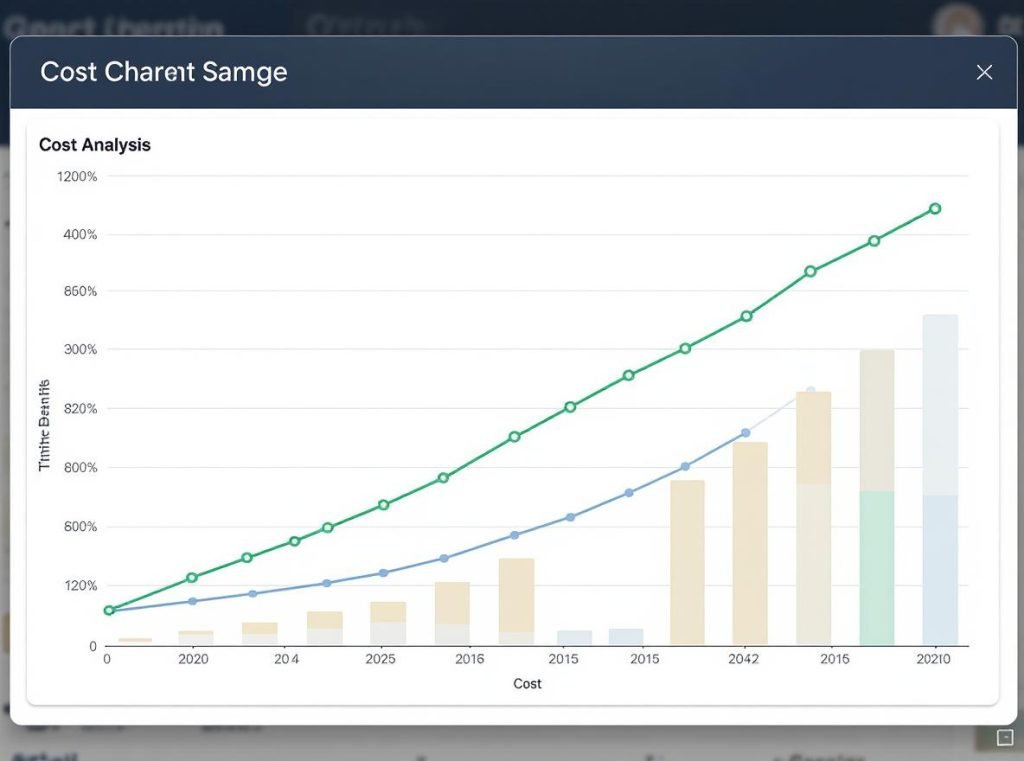
Task: Click the tan bar above the 2042 label
Action: tap(750, 543)
